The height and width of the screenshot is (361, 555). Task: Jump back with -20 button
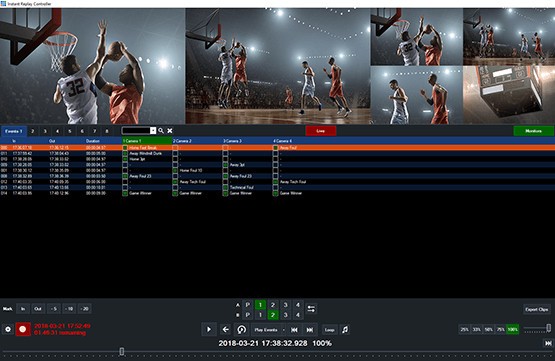pos(85,309)
